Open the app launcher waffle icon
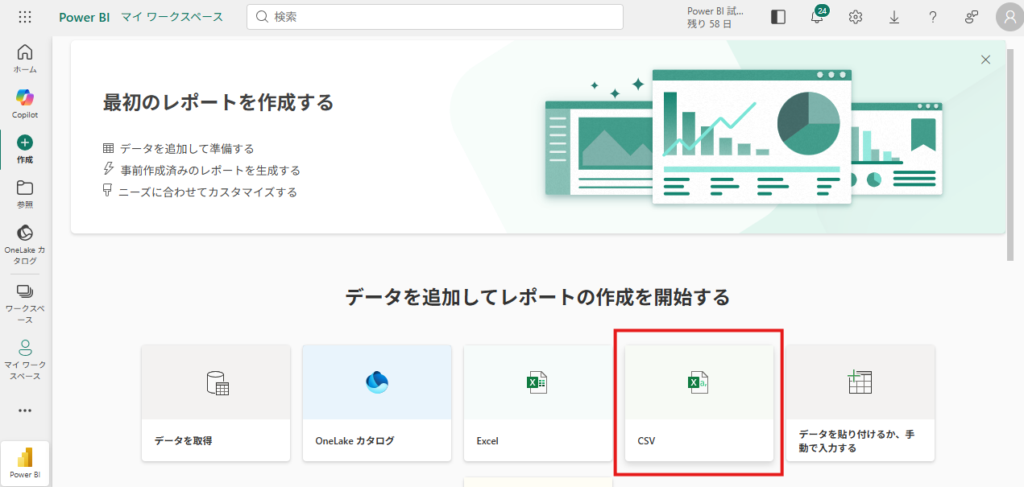This screenshot has width=1024, height=487. click(25, 17)
